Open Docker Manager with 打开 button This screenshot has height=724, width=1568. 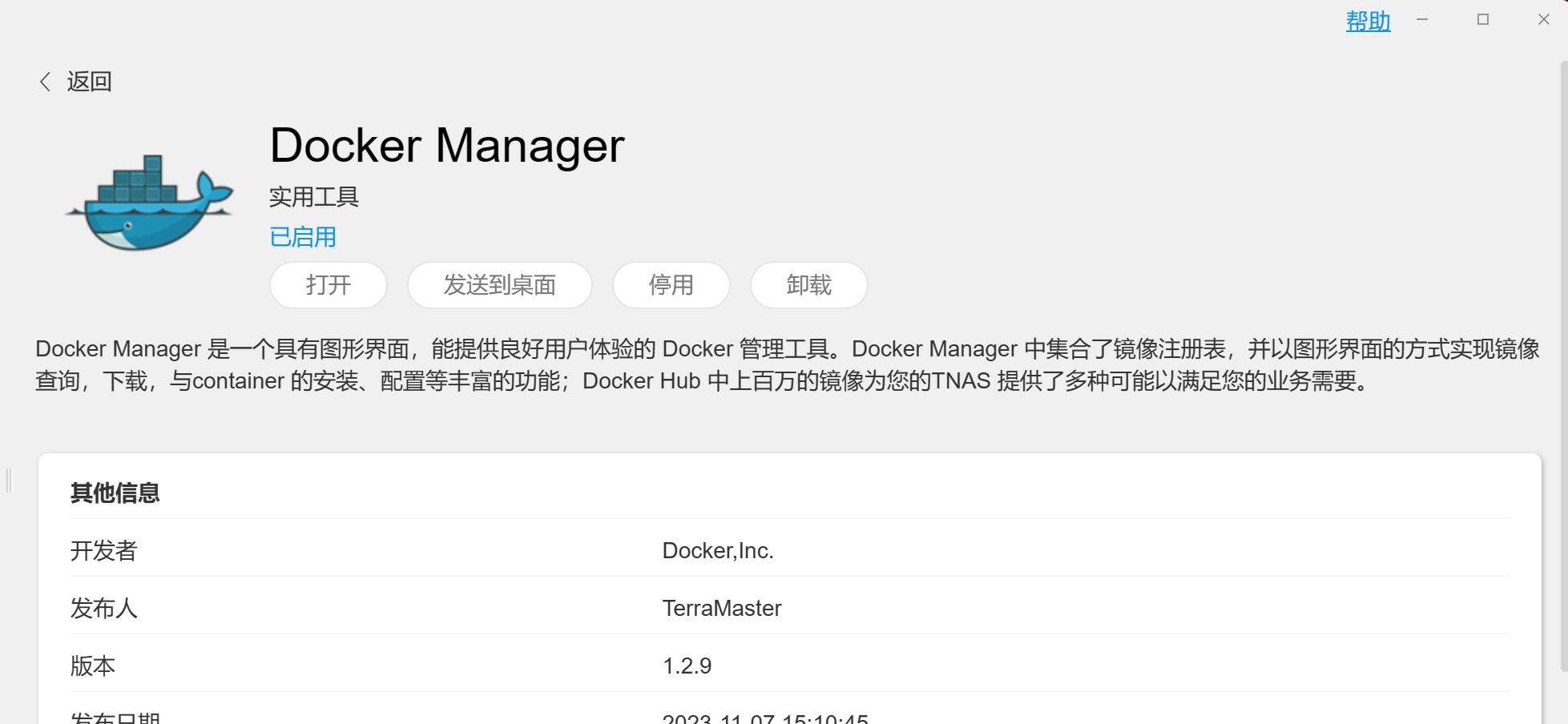coord(329,285)
